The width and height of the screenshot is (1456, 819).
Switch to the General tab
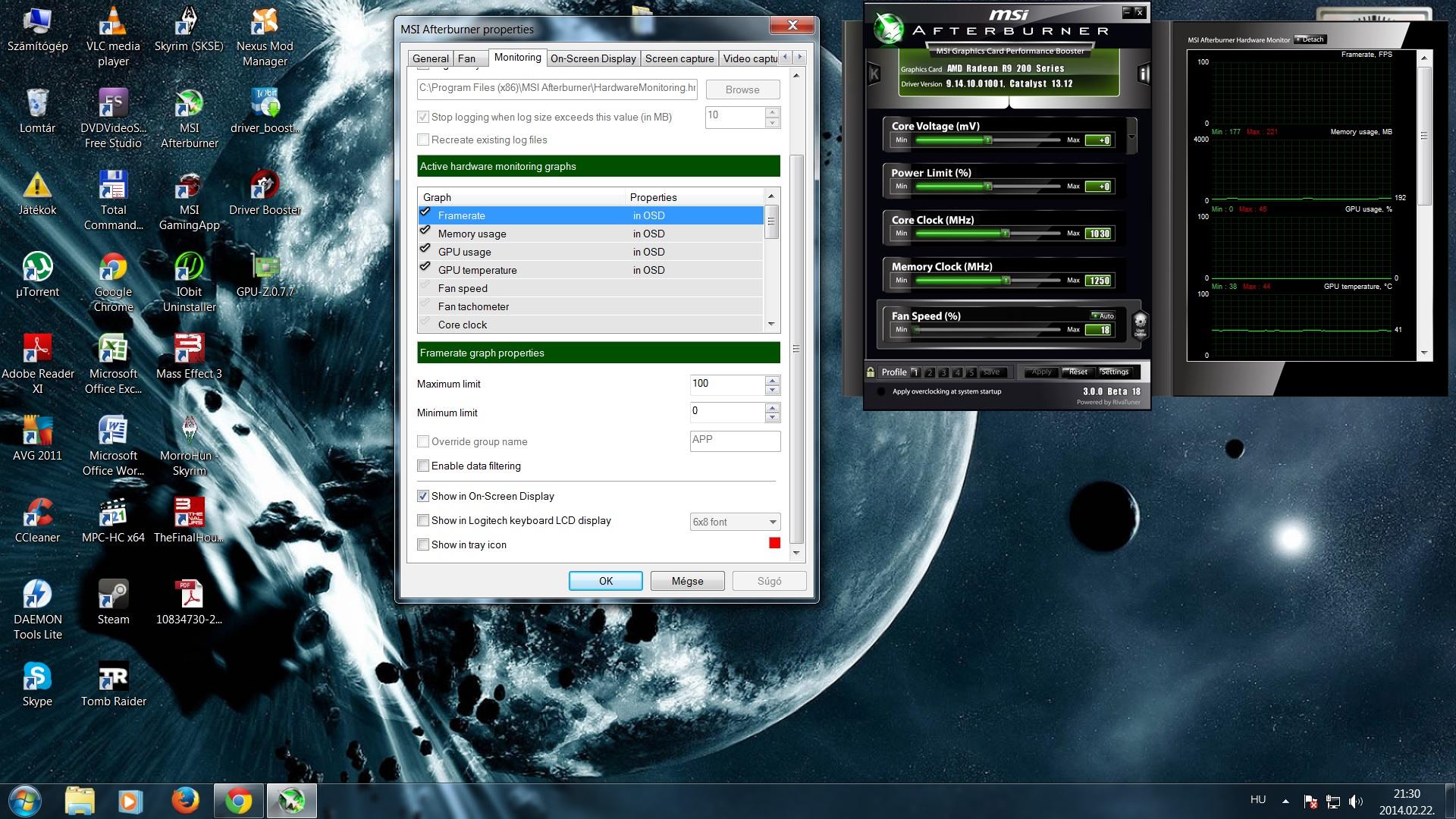pos(431,58)
